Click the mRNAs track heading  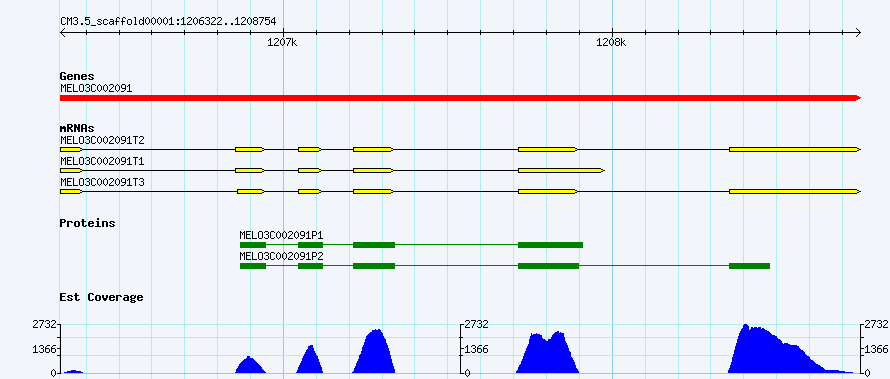pyautogui.click(x=77, y=128)
